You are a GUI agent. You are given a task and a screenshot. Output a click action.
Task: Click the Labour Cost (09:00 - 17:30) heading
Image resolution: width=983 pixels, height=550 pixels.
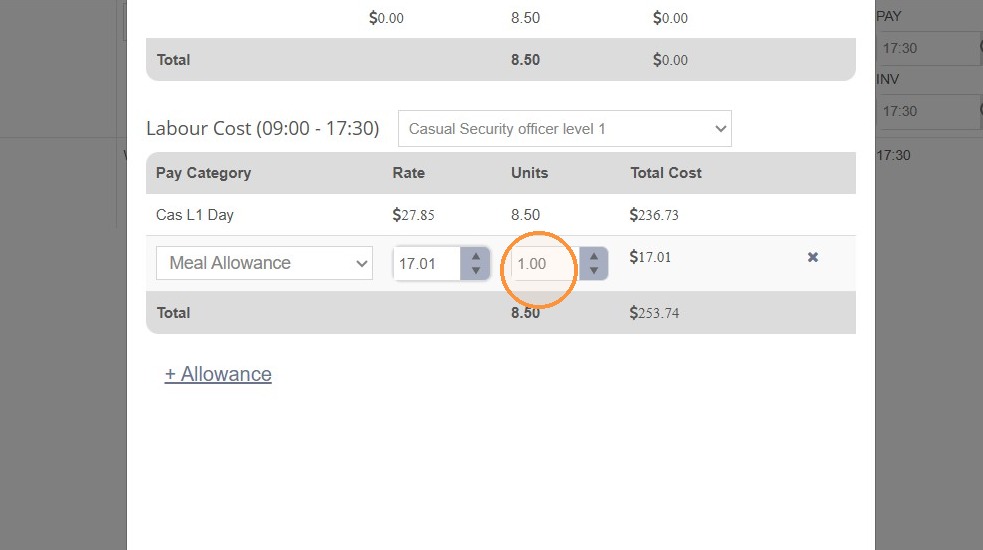263,129
